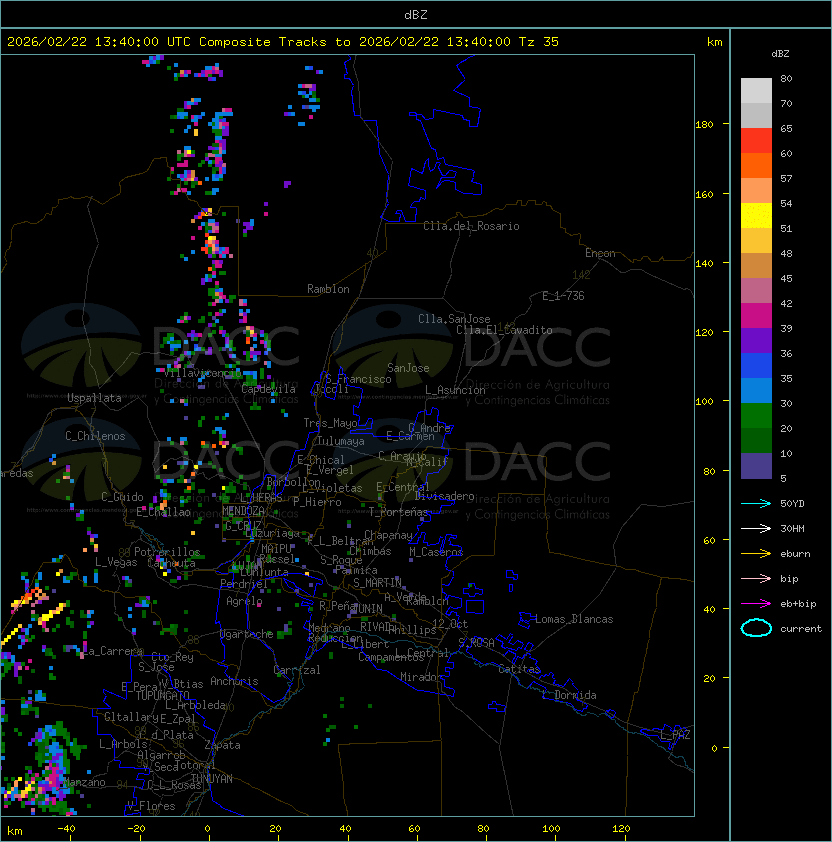
Task: Pick the light blue 30-35 dBZ swatch
Action: click(x=756, y=390)
